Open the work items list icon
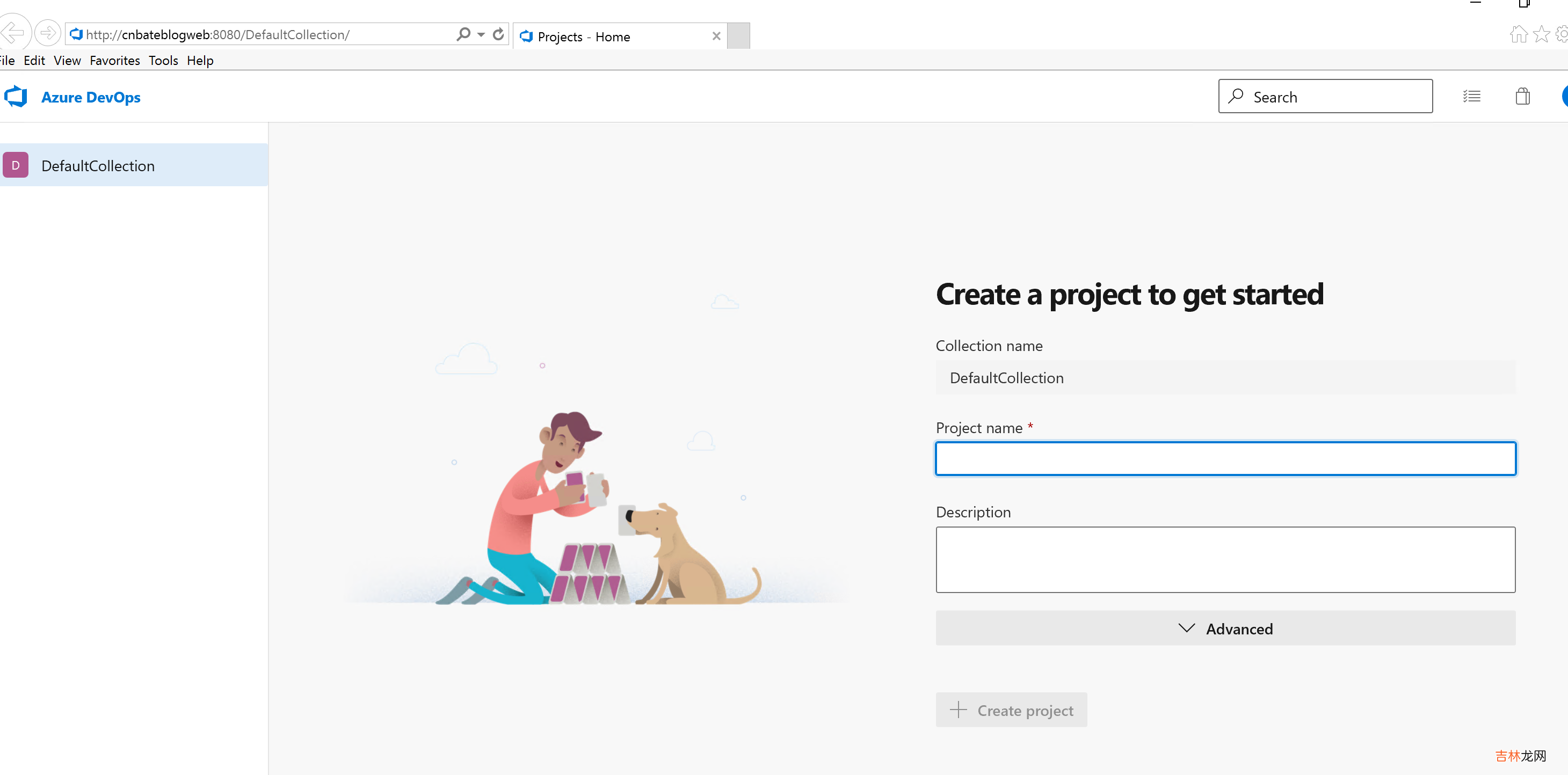The image size is (1568, 775). 1471,96
